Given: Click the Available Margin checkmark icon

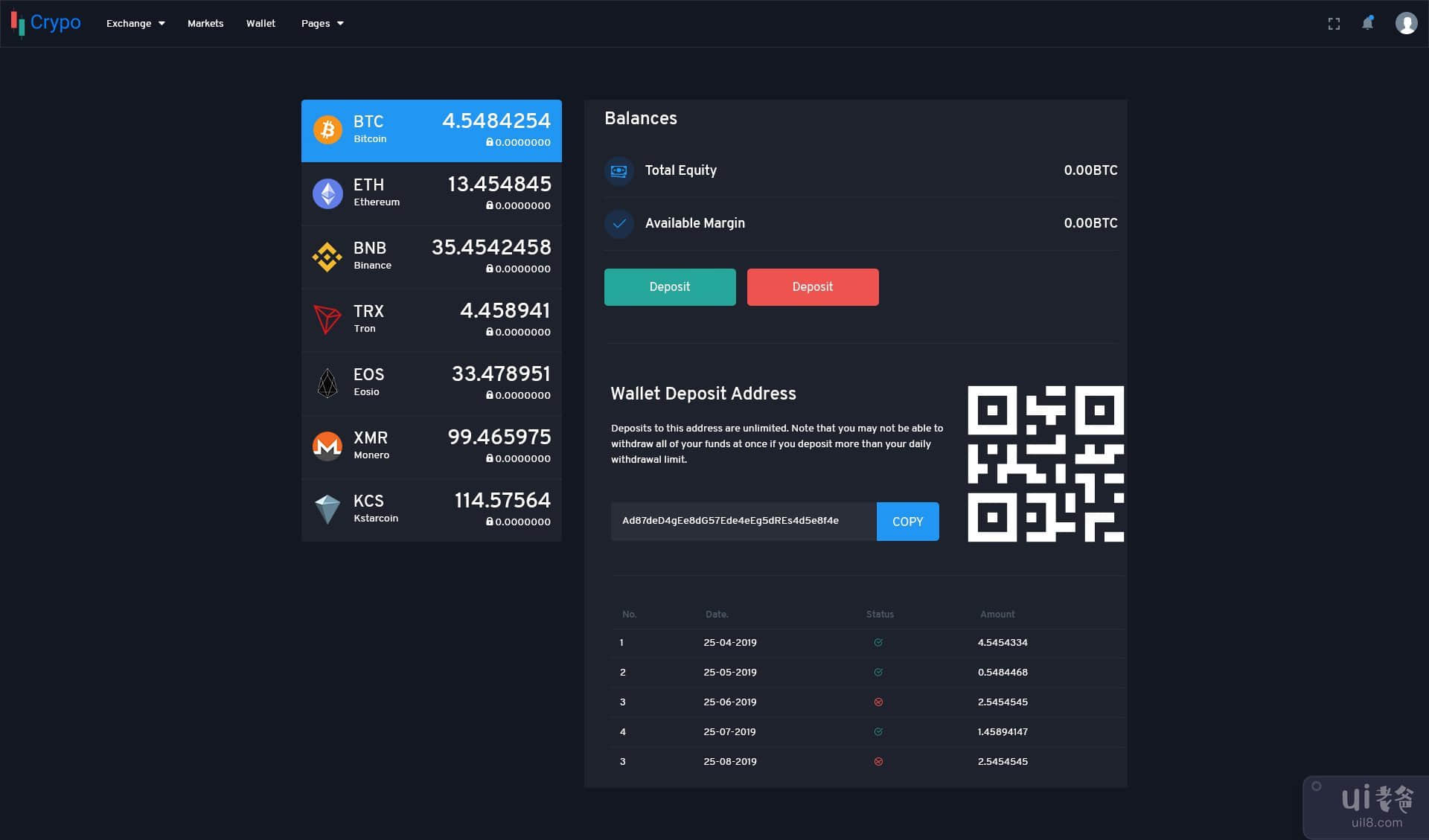Looking at the screenshot, I should pos(619,223).
